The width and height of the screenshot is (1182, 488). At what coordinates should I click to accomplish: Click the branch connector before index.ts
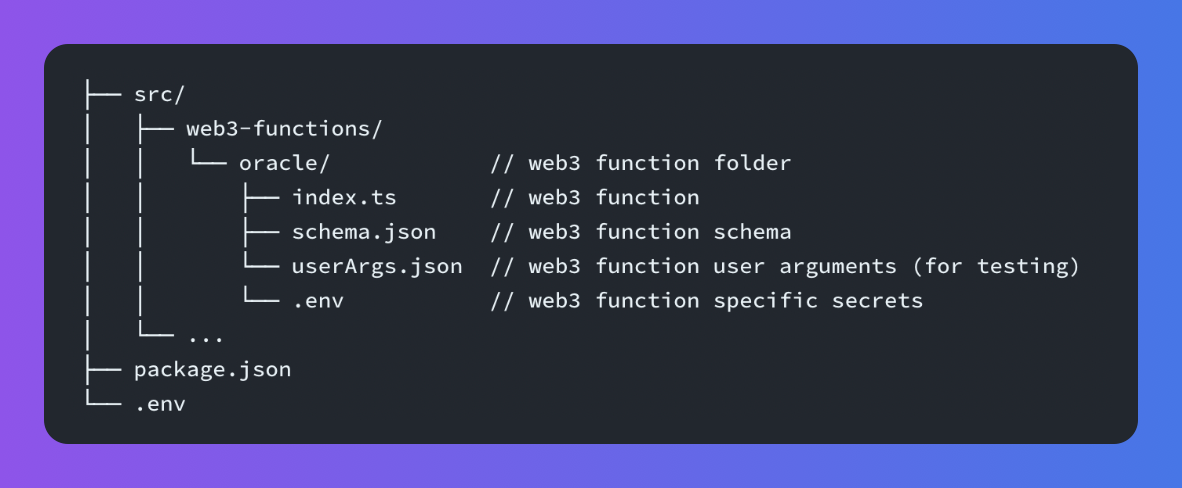tap(260, 198)
